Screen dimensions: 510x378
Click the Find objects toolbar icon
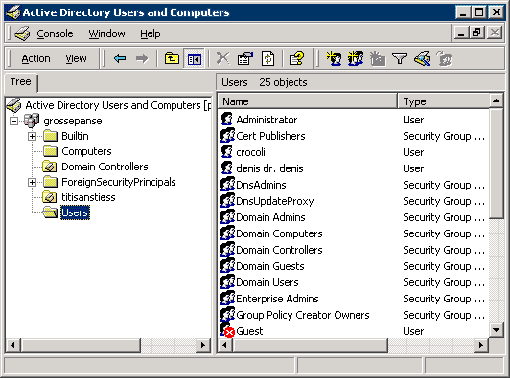click(422, 59)
